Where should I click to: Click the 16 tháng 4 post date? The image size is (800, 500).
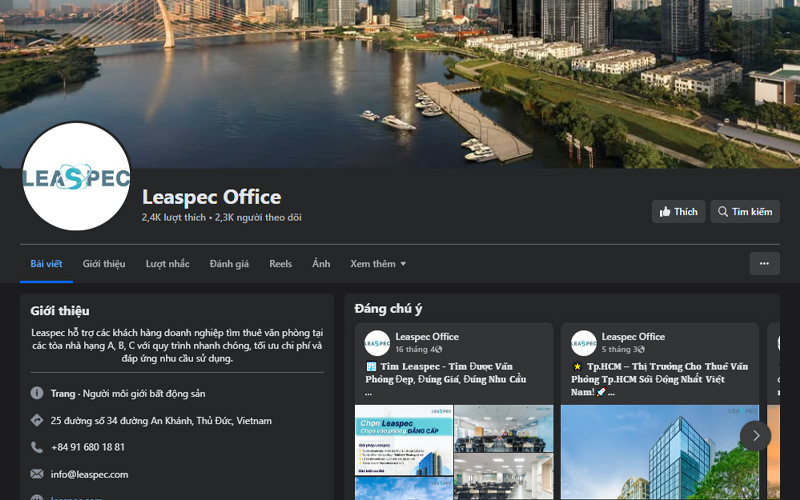tap(414, 349)
